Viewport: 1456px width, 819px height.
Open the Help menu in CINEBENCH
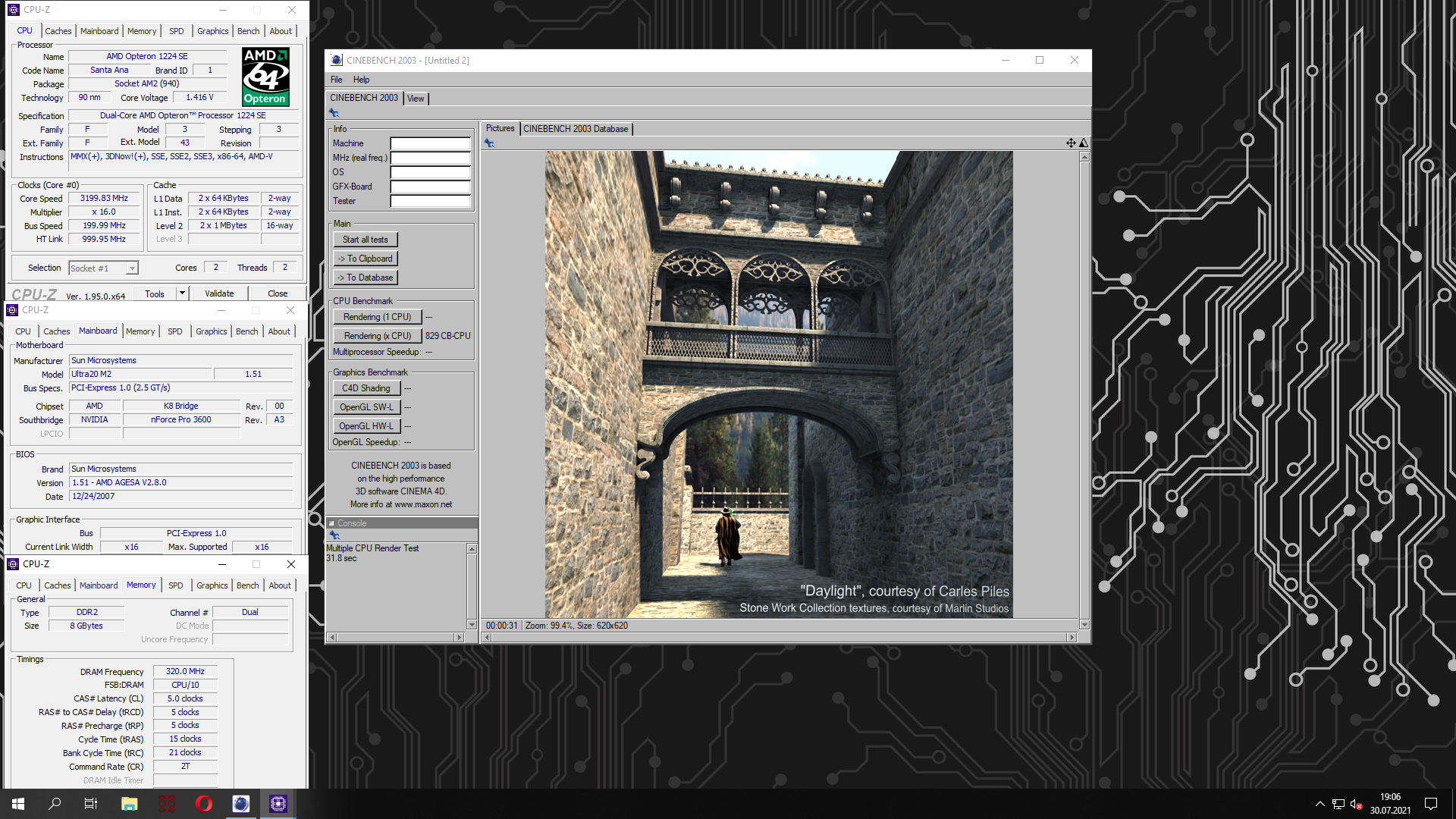(361, 80)
